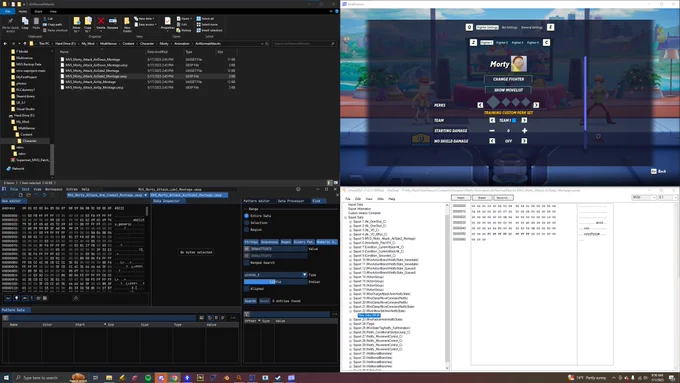
Task: Click the plus button for Starting Damage
Action: click(x=524, y=131)
